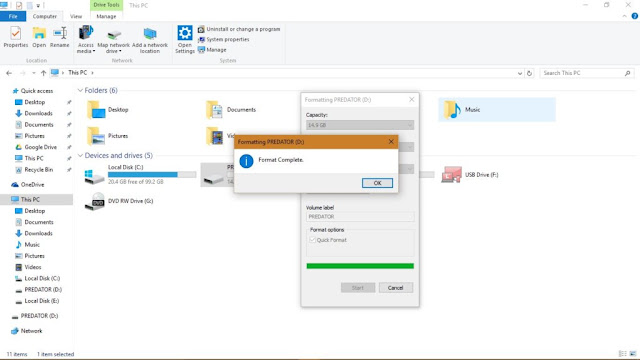Open the Documents folder icon
Screen dimensions: 640x360
pos(214,110)
